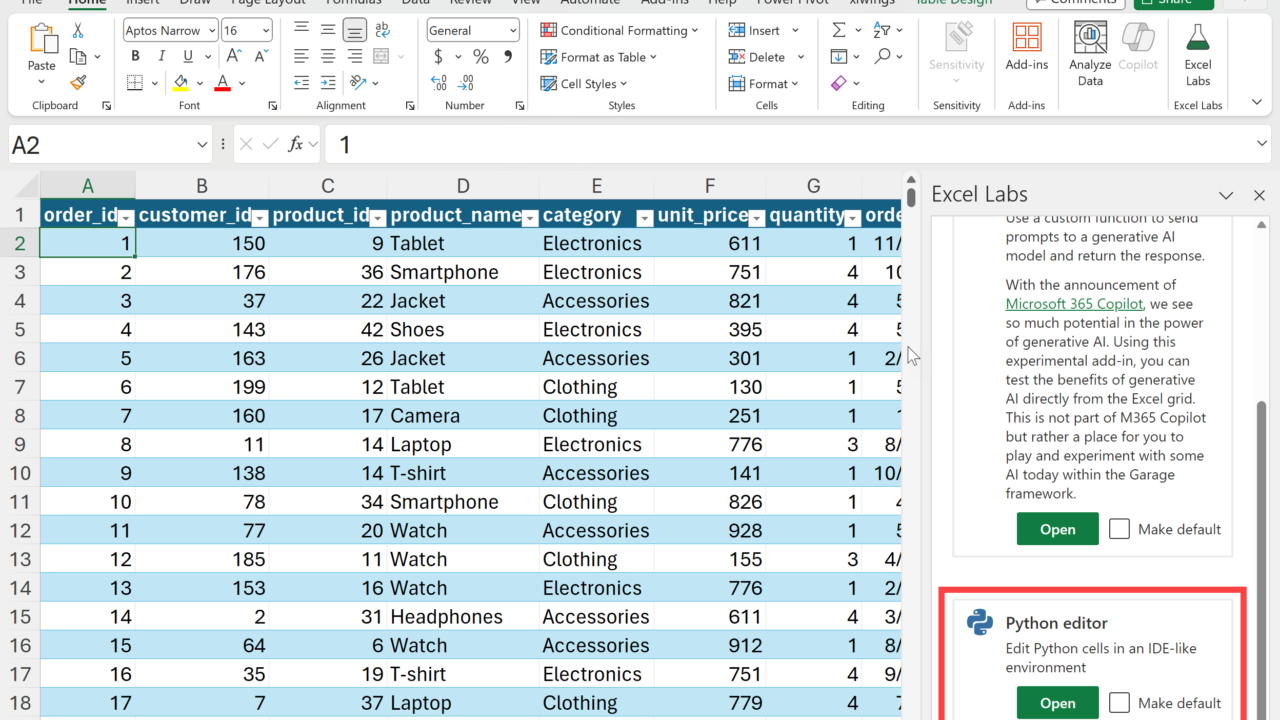
Task: Click the Format Painter brush icon
Action: click(x=78, y=83)
